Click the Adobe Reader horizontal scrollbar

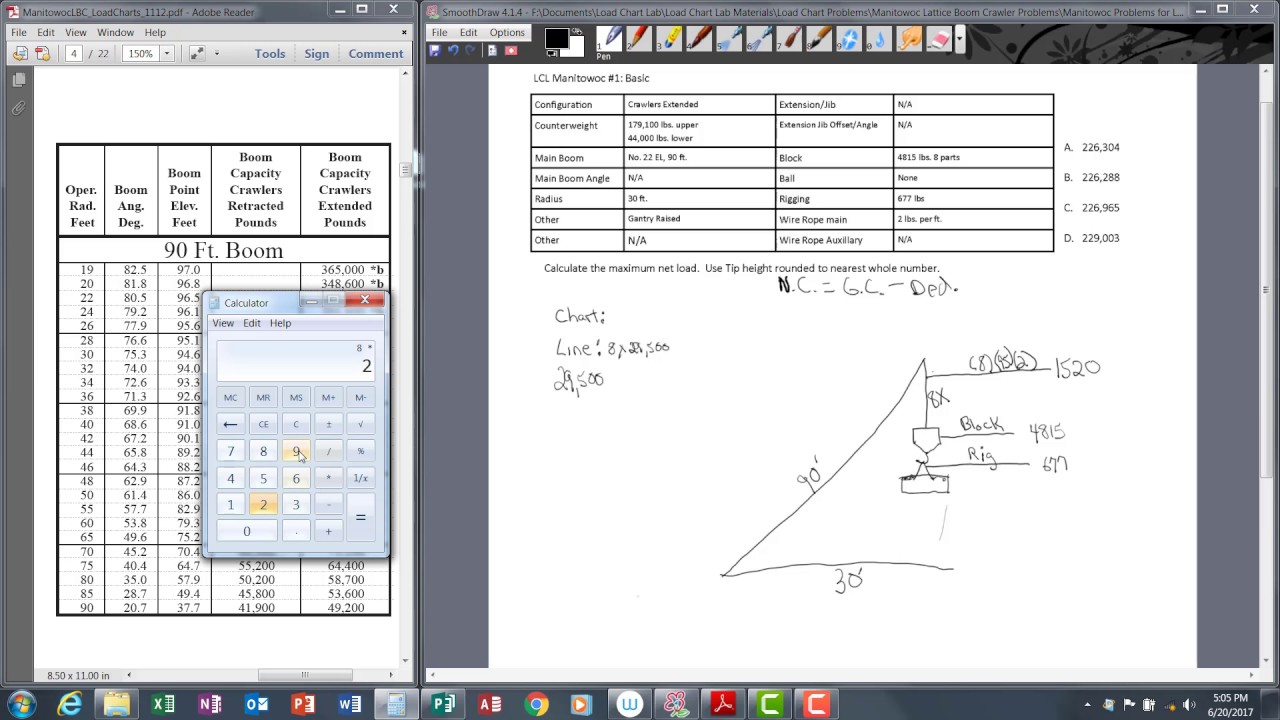click(305, 675)
